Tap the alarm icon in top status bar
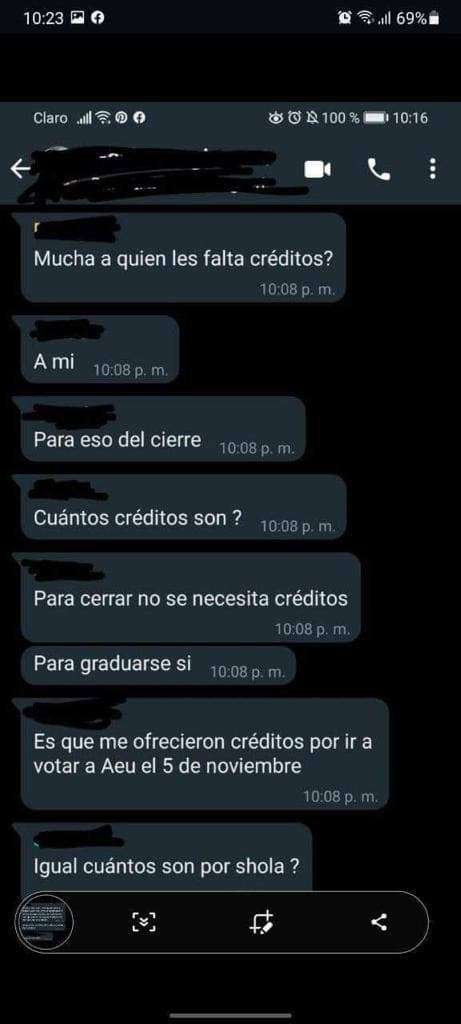 (343, 19)
